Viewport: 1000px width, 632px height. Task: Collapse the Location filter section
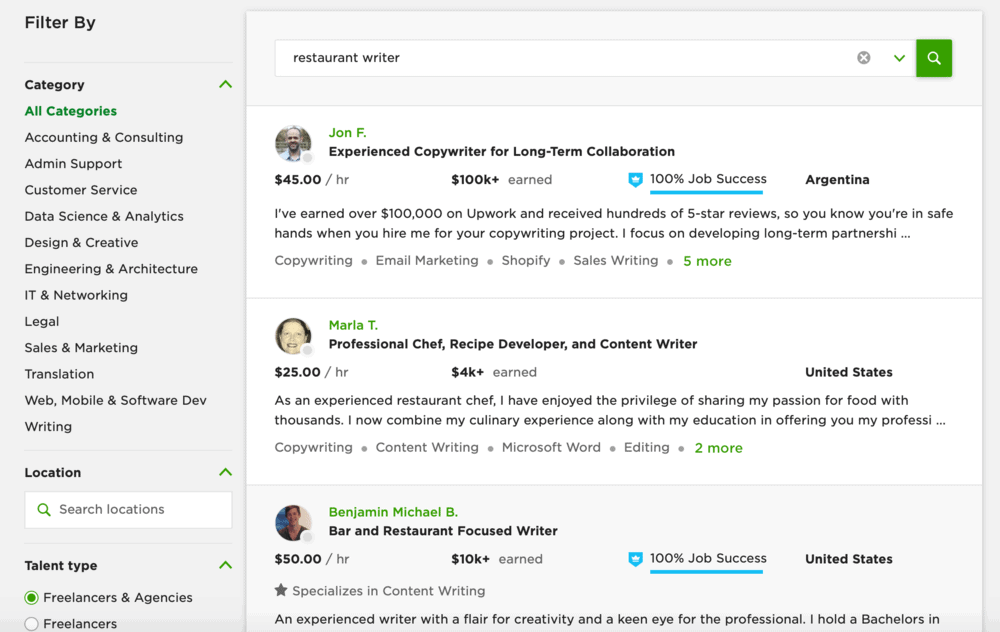point(227,472)
